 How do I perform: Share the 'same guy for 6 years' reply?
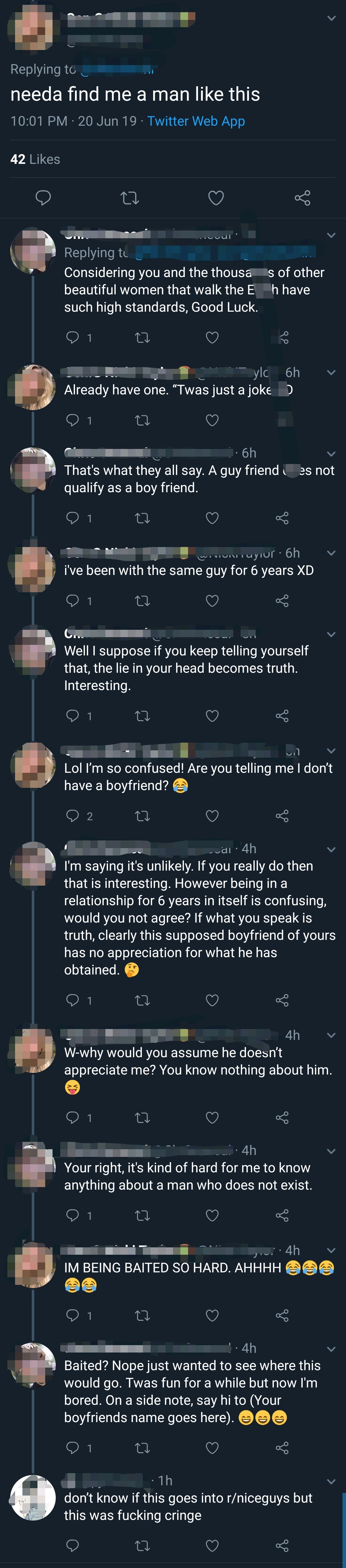point(282,601)
